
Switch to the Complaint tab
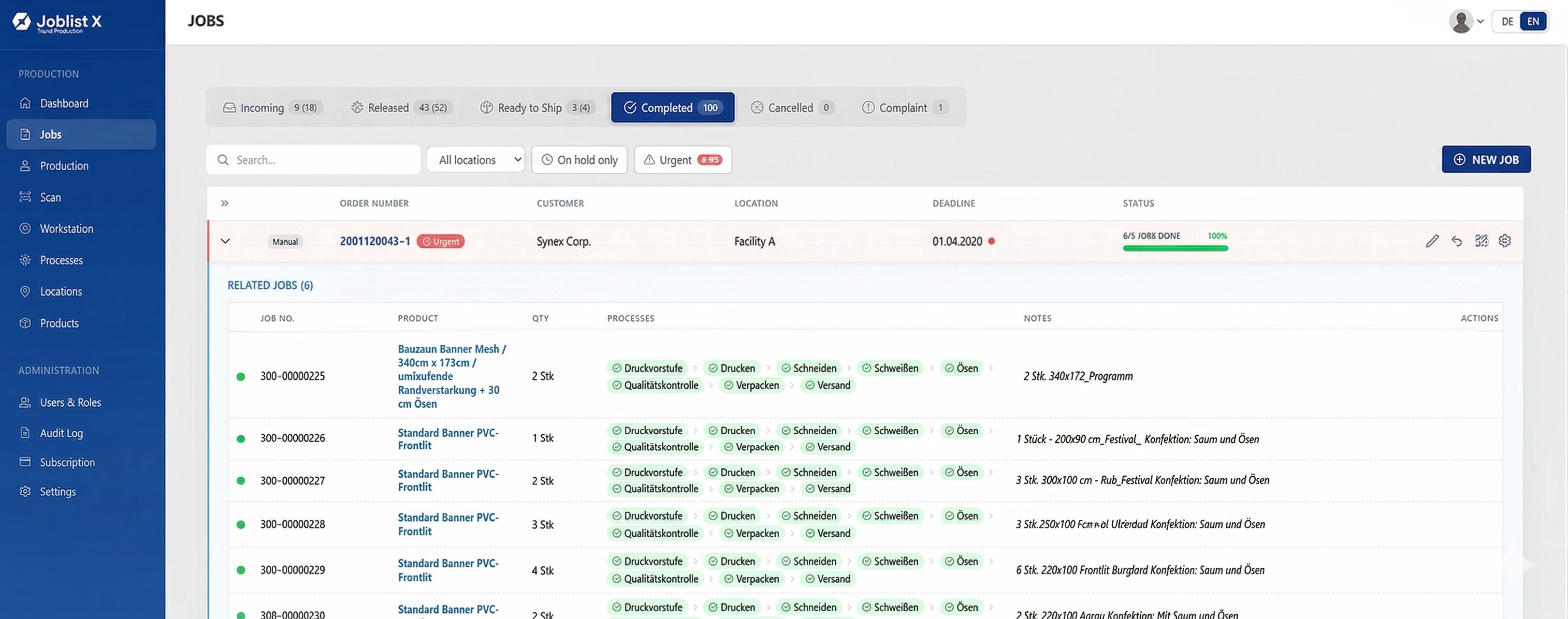tap(904, 108)
